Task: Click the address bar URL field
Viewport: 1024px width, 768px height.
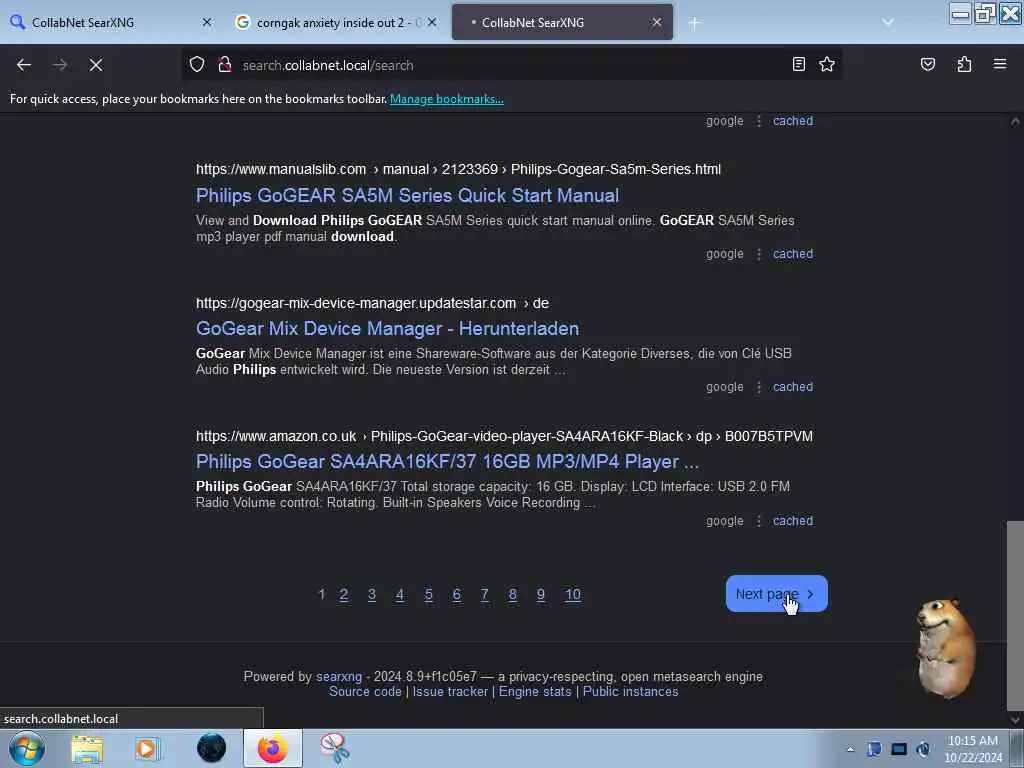Action: pos(509,65)
